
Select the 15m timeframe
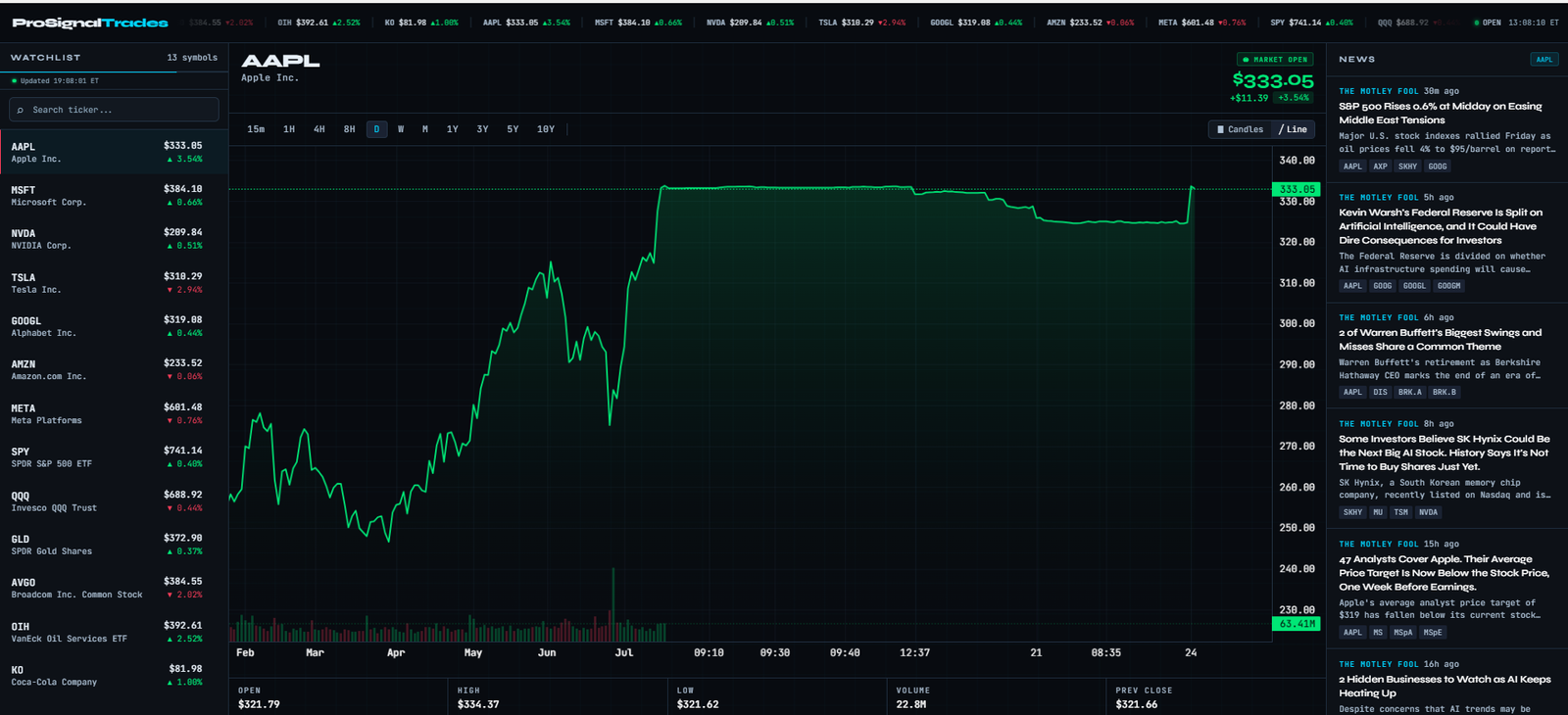point(256,129)
